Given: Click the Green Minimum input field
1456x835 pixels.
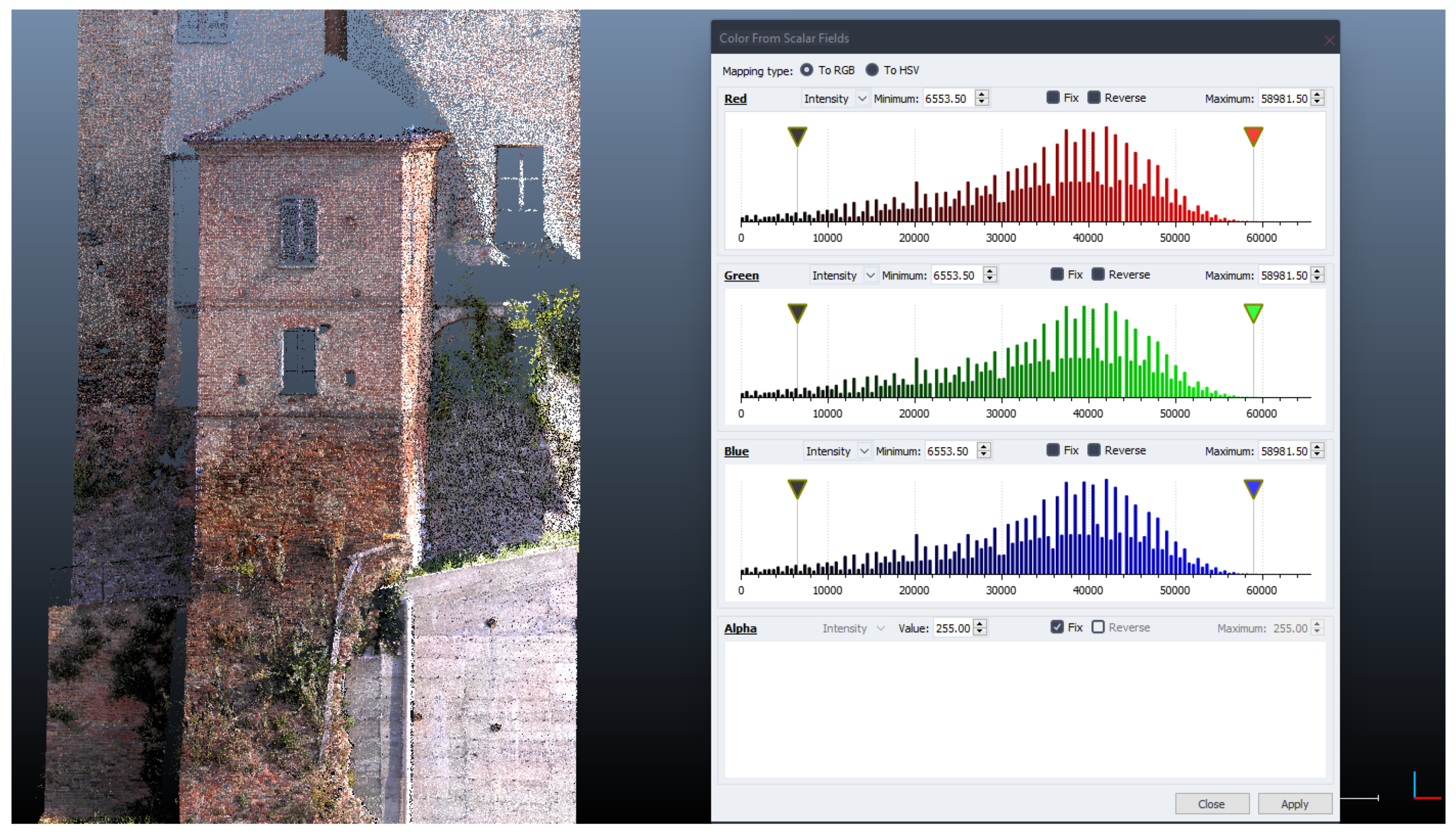Looking at the screenshot, I should [954, 275].
